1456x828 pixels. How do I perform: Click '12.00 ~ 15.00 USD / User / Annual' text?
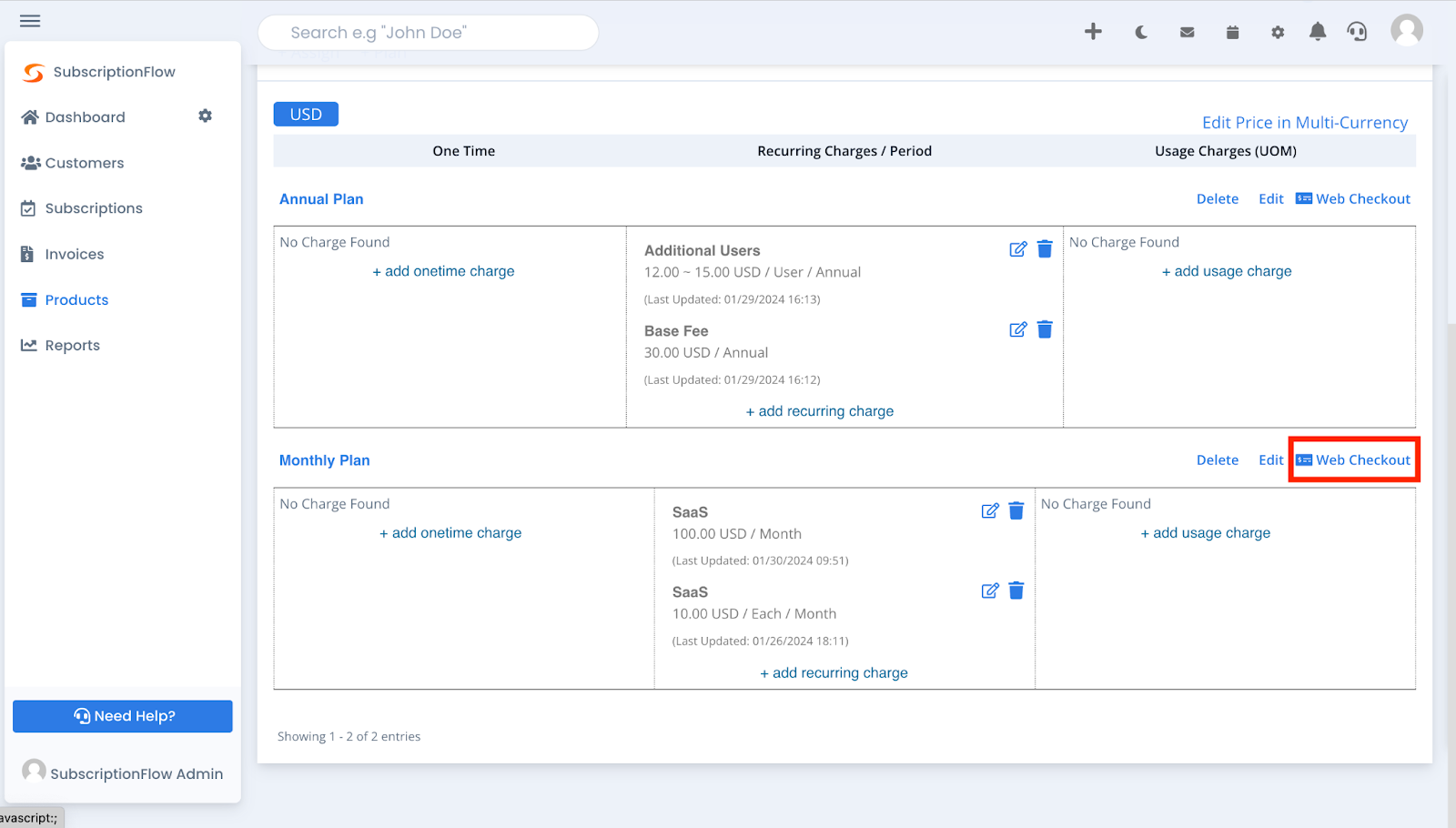(x=753, y=272)
